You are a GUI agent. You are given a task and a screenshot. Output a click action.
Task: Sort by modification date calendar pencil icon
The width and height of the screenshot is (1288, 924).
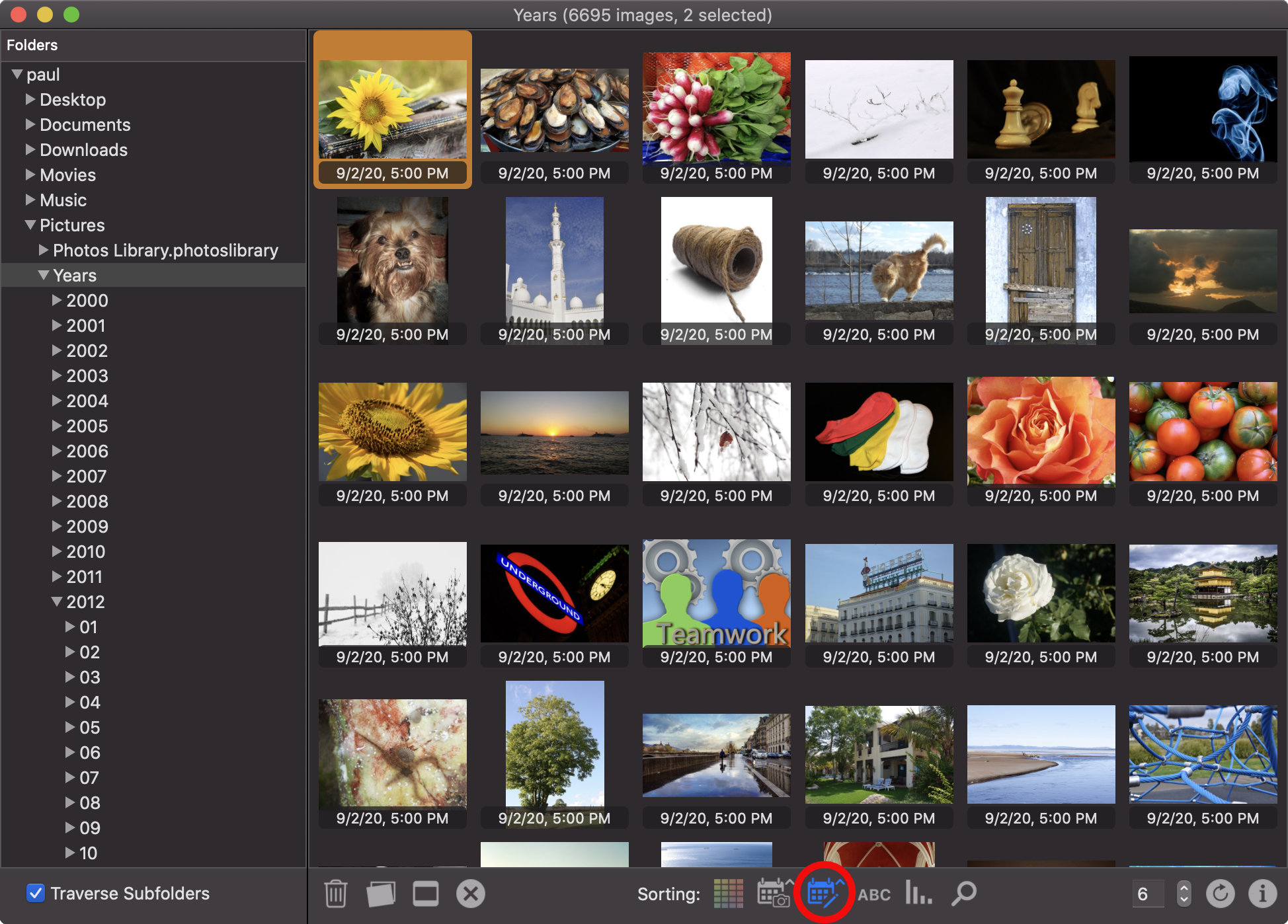(824, 894)
